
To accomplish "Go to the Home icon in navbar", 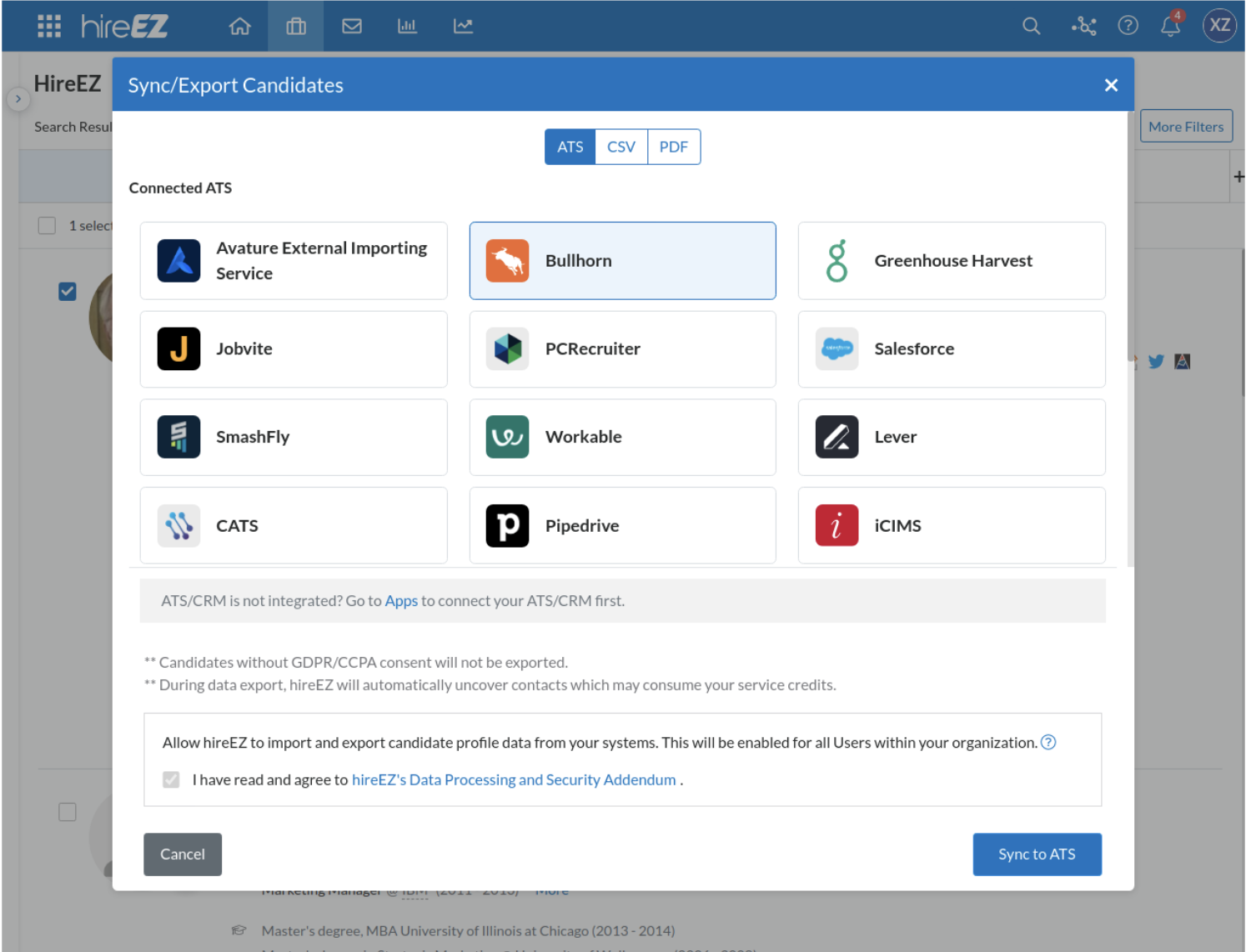I will (240, 27).
